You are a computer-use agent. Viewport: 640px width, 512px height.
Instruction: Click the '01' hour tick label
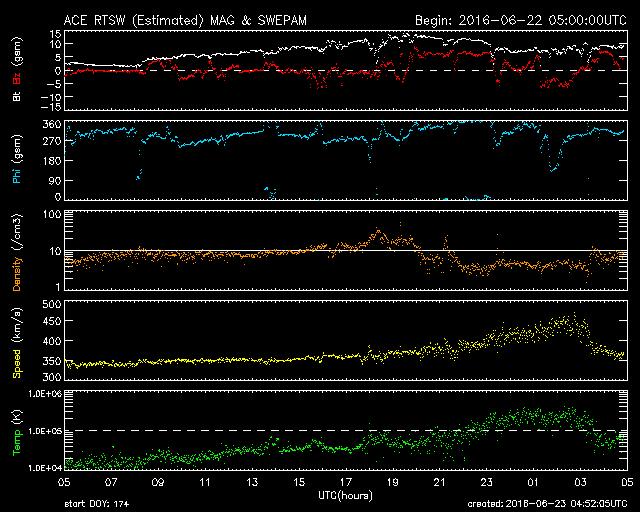pyautogui.click(x=533, y=482)
